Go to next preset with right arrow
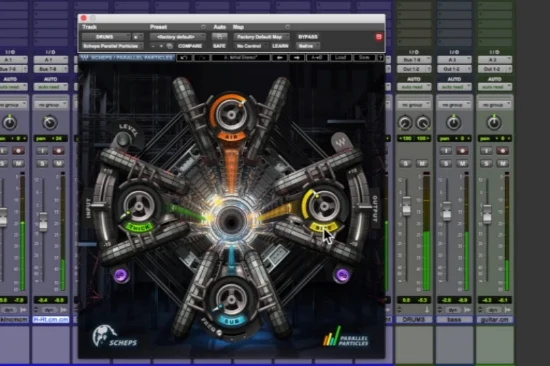550x366 pixels. coord(297,58)
